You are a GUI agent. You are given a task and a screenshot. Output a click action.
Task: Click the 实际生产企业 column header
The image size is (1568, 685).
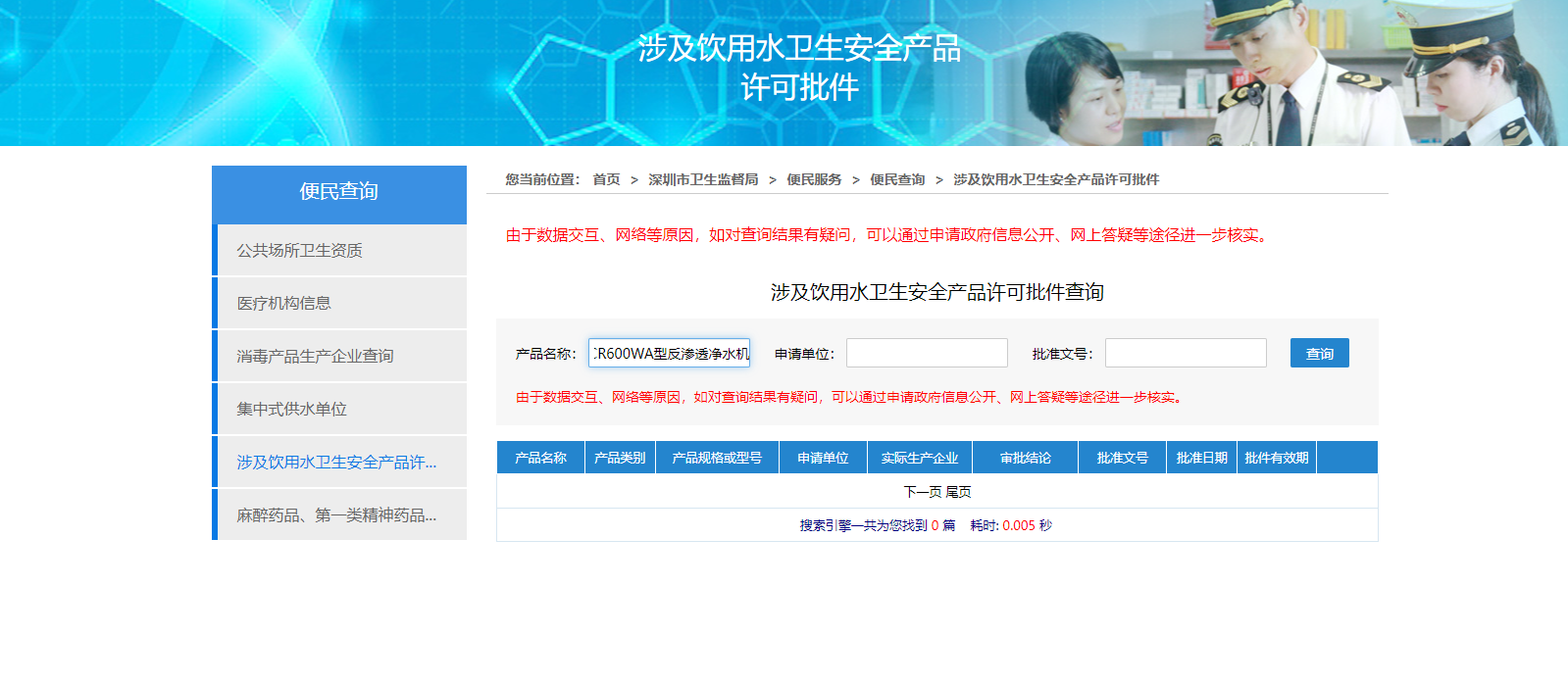coord(919,458)
